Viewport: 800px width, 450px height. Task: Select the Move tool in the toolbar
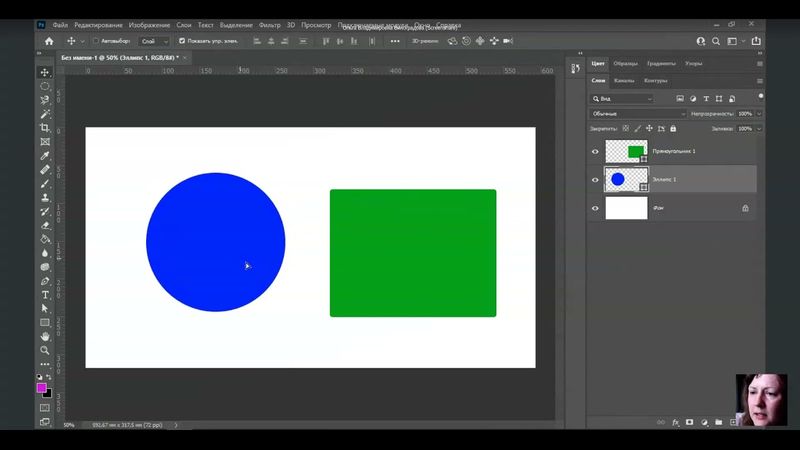pos(45,72)
